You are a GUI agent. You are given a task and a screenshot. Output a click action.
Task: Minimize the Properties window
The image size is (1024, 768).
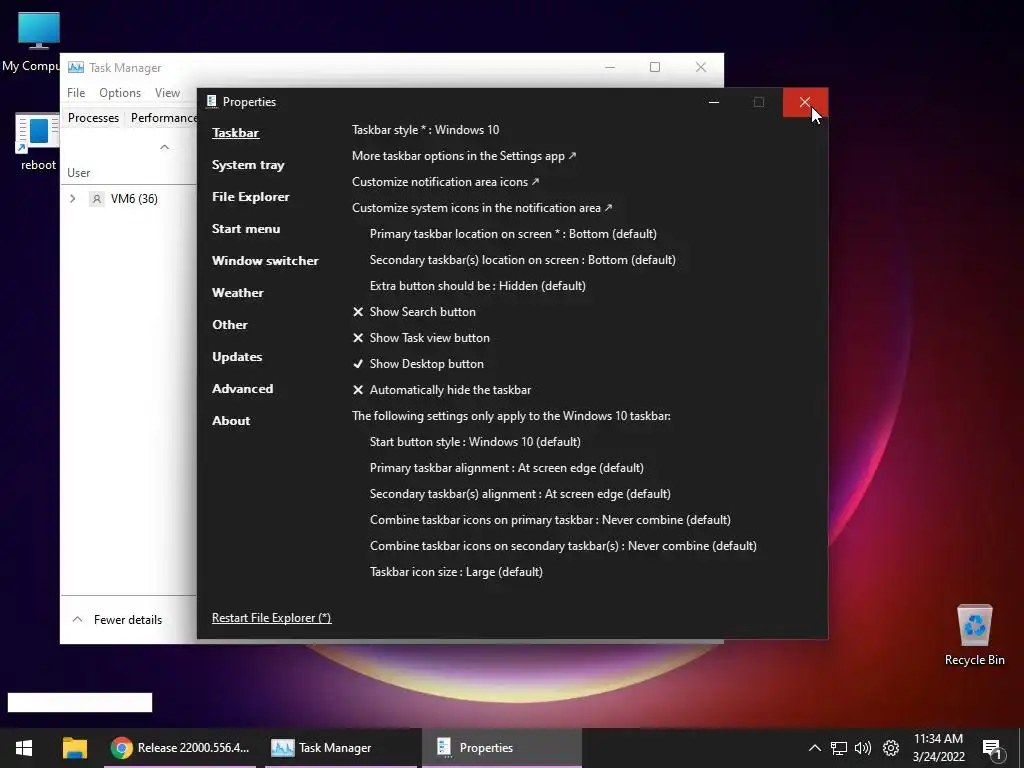pyautogui.click(x=714, y=102)
